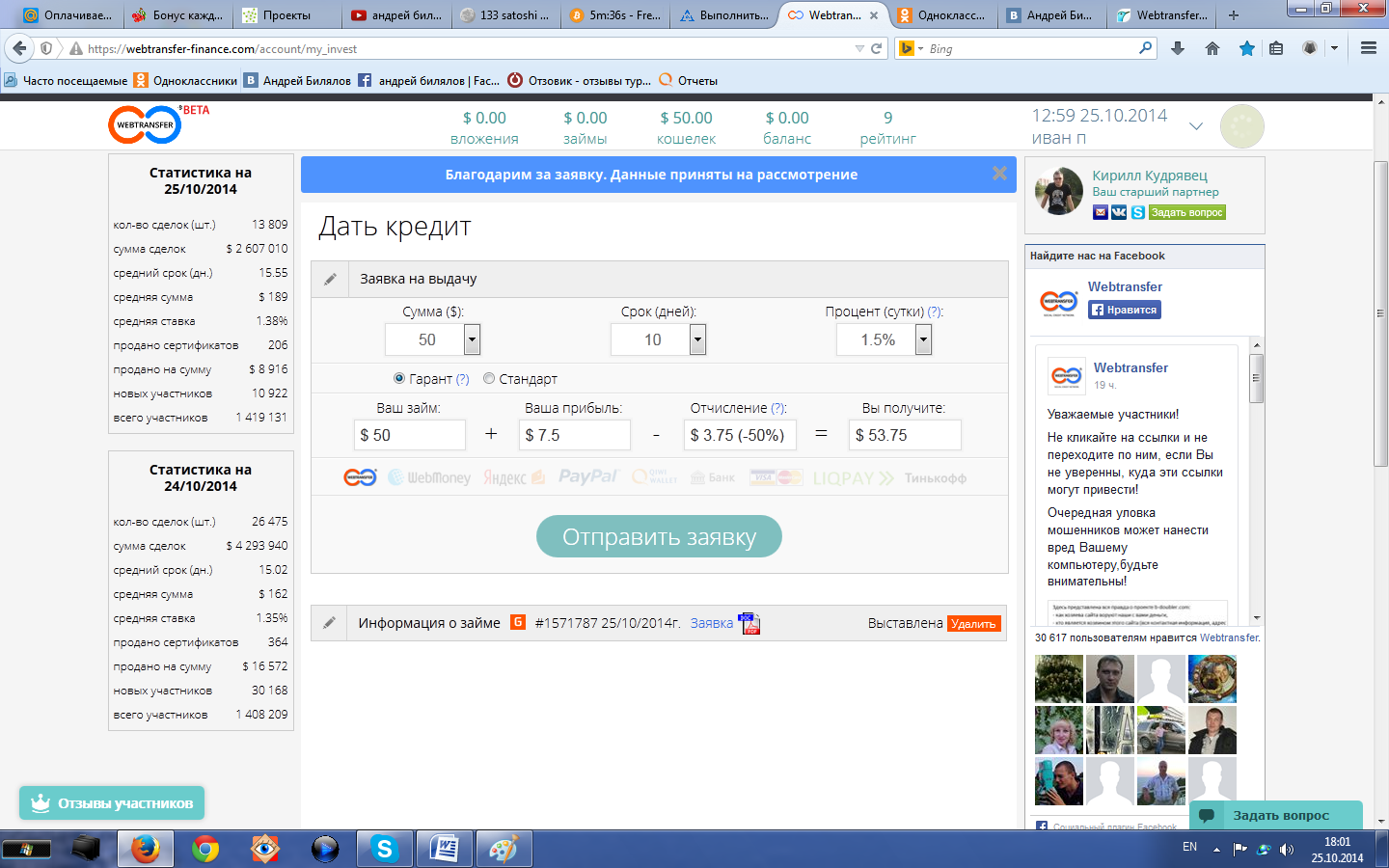Viewport: 1389px width, 868px height.
Task: Close the blue confirmation notification banner
Action: click(999, 174)
